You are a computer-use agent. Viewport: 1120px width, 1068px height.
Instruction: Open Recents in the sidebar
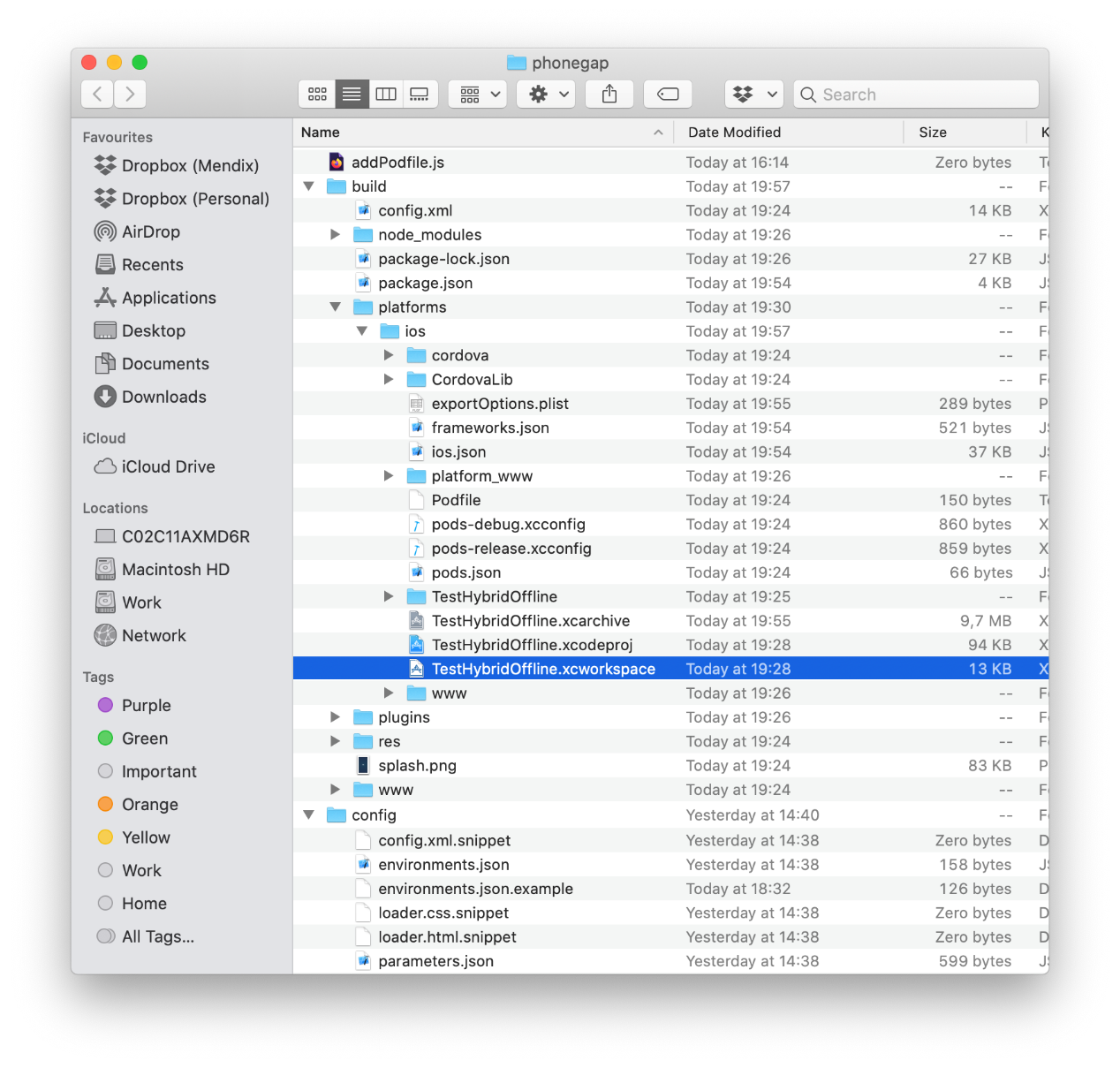pos(139,265)
